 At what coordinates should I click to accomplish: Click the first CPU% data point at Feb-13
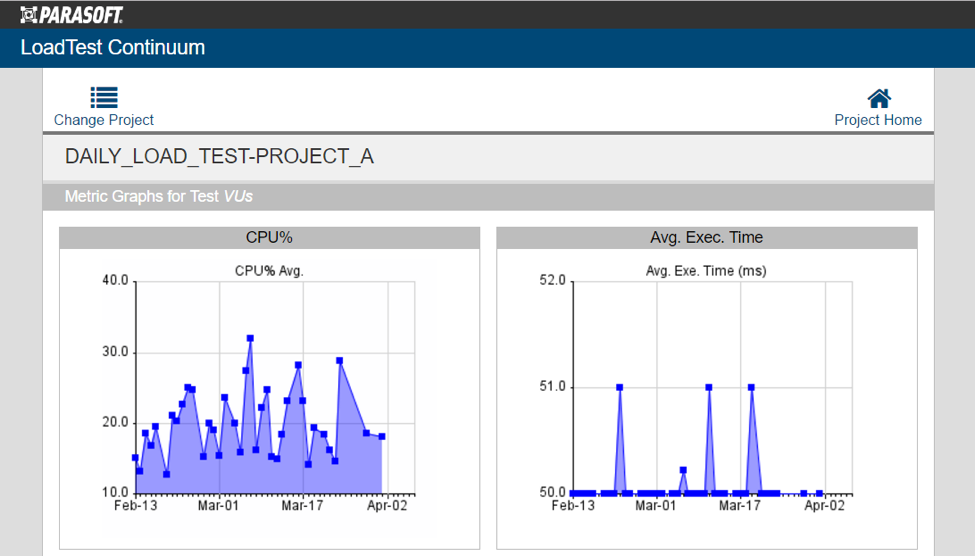click(136, 458)
